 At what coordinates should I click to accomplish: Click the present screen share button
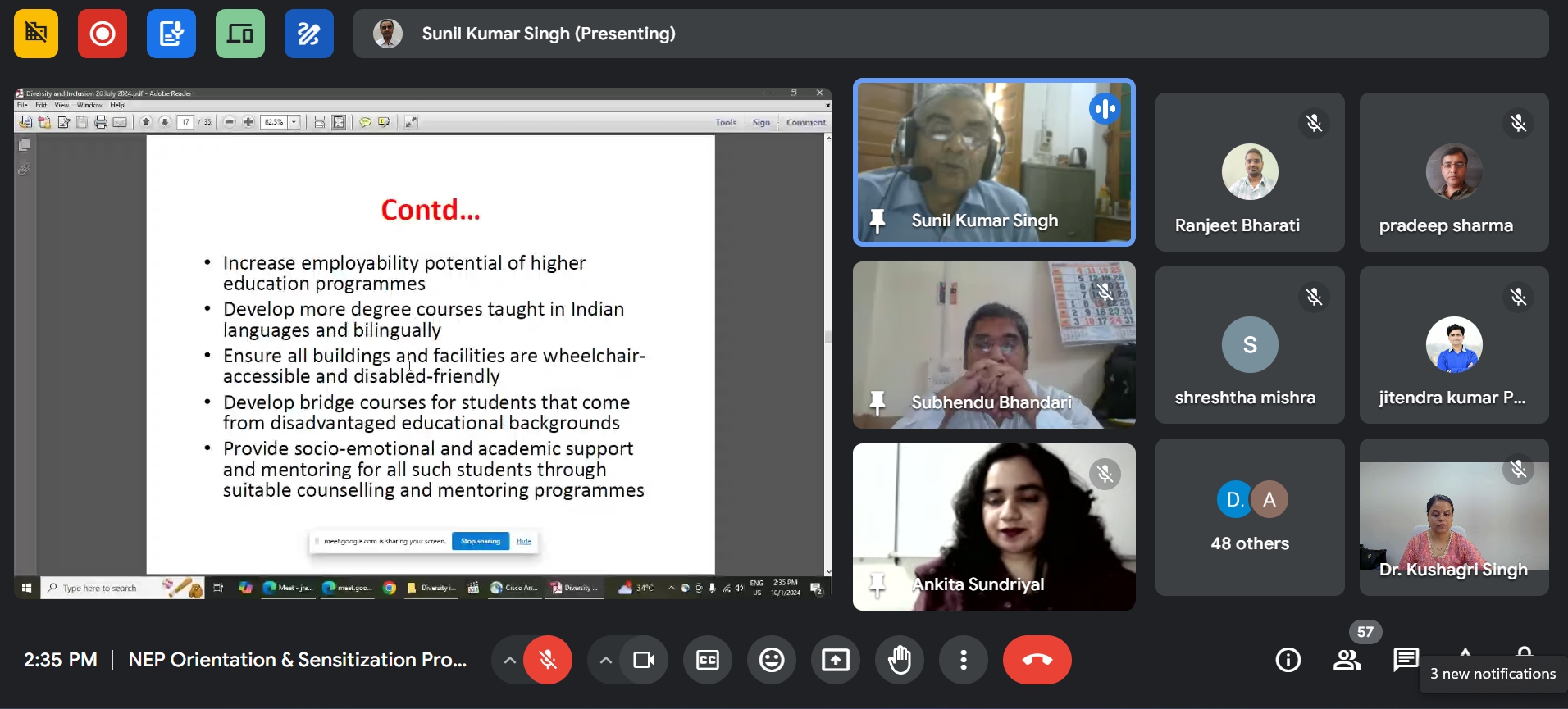pyautogui.click(x=835, y=660)
